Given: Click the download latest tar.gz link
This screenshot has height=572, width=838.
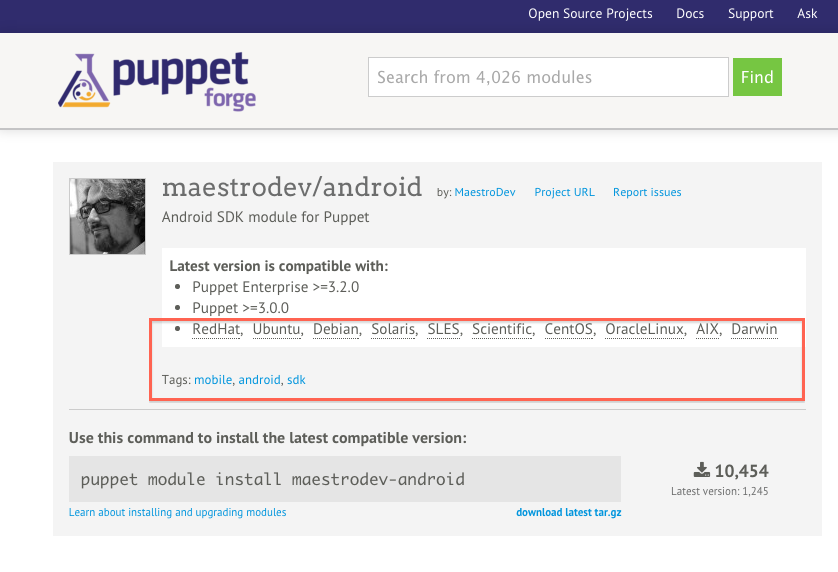Looking at the screenshot, I should tap(569, 512).
